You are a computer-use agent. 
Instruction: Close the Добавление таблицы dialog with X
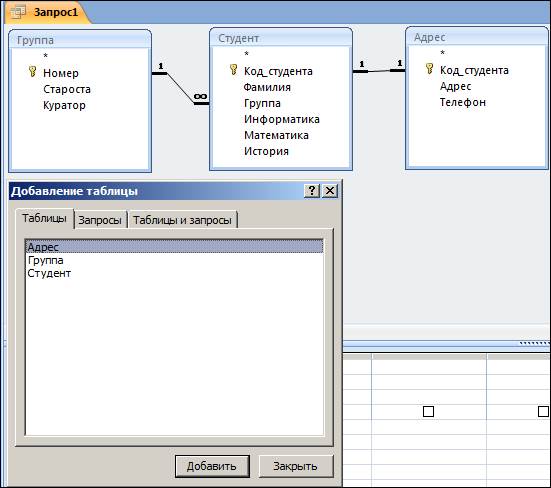[330, 191]
